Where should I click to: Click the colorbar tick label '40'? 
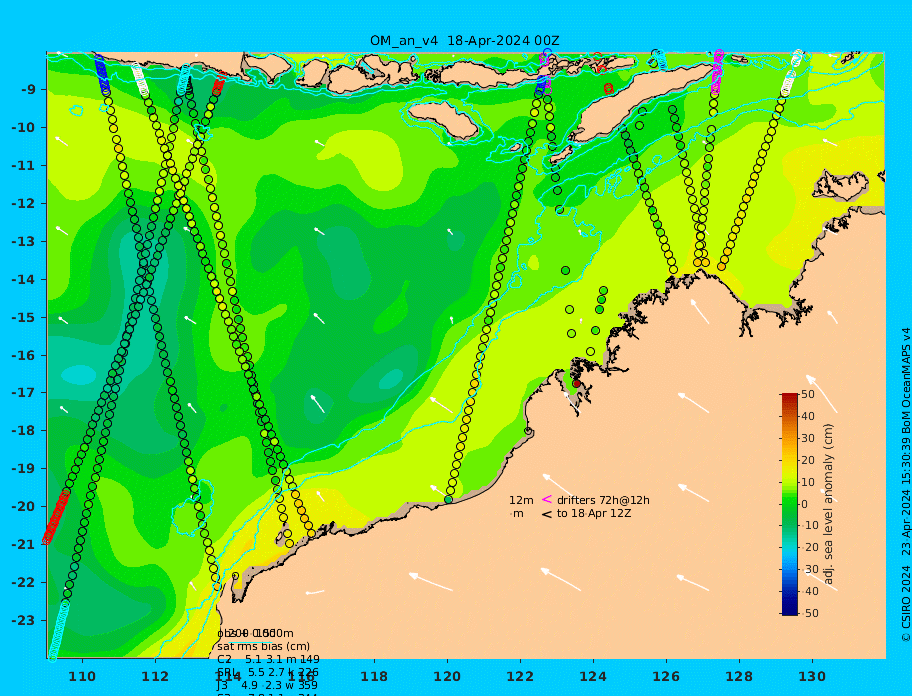click(808, 416)
